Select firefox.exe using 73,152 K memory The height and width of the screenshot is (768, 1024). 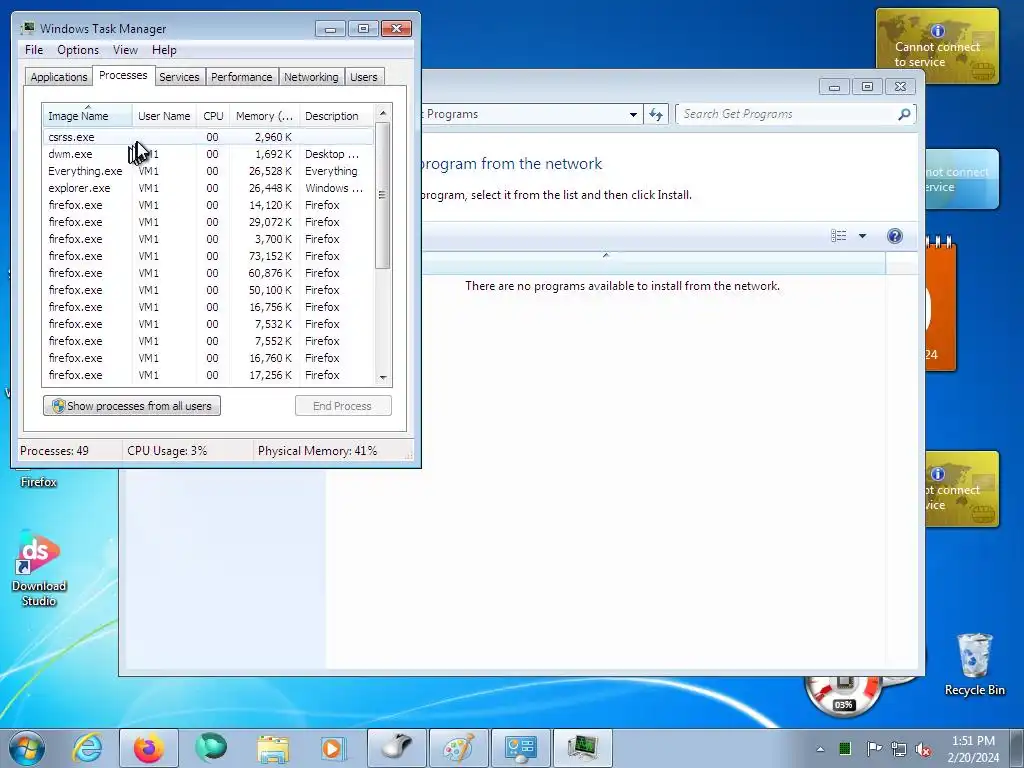[x=208, y=256]
